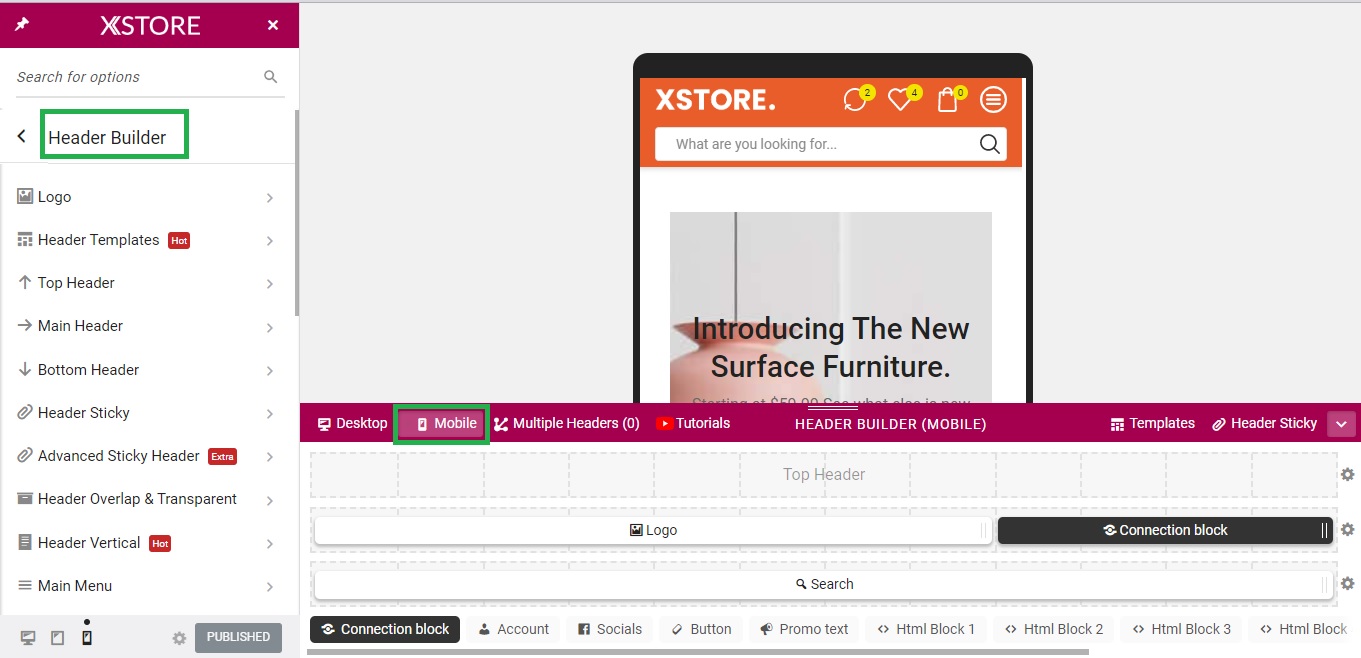1361x658 pixels.
Task: Switch preview to tablet device icon
Action: tap(58, 638)
